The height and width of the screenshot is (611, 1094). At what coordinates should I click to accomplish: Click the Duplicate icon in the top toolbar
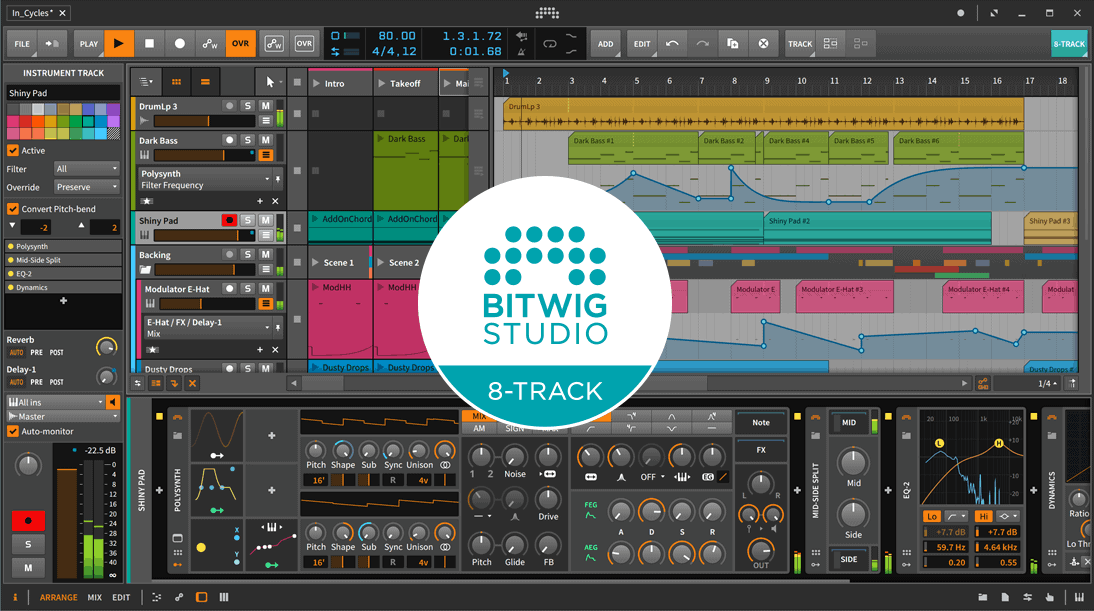tap(733, 43)
